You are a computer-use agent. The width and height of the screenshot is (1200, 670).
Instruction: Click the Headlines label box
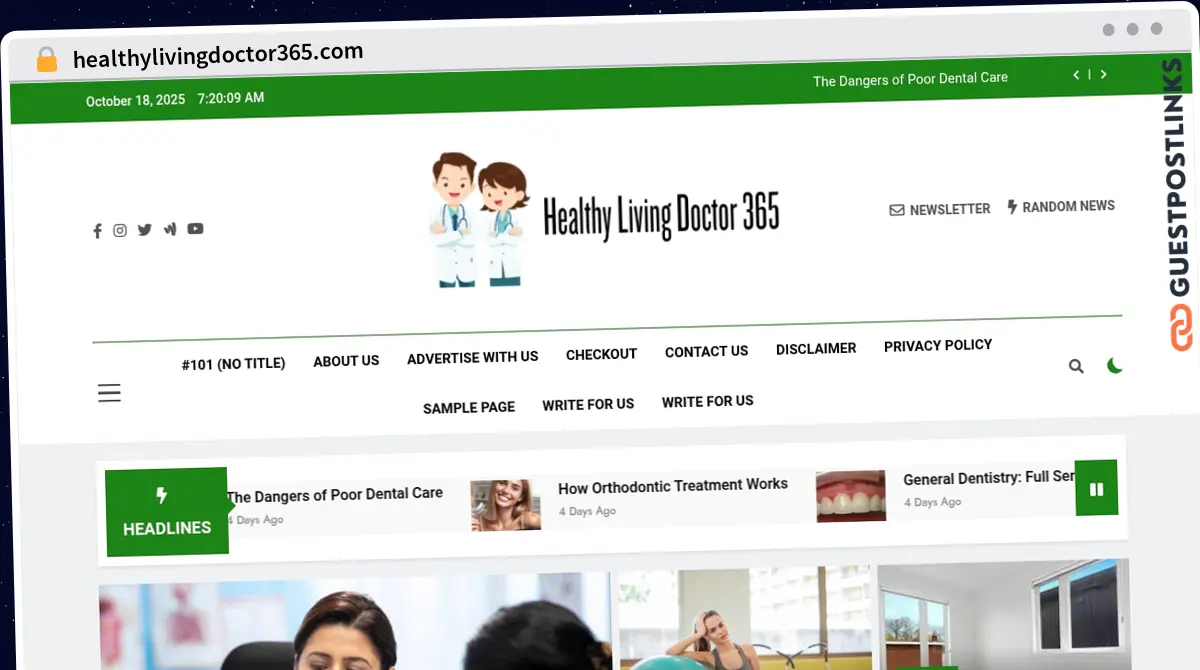coord(167,511)
